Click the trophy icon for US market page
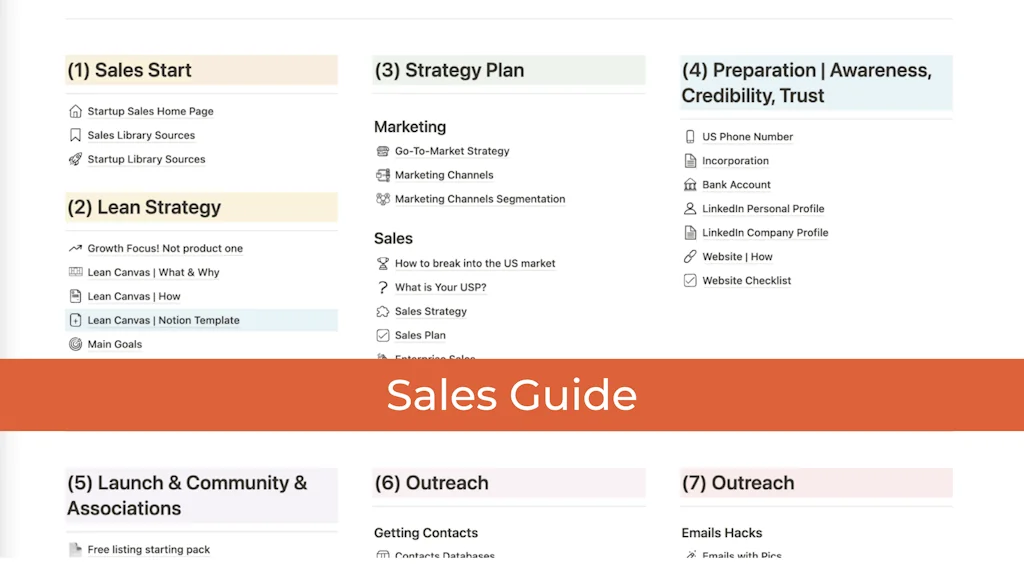The height and width of the screenshot is (572, 1024). [383, 264]
